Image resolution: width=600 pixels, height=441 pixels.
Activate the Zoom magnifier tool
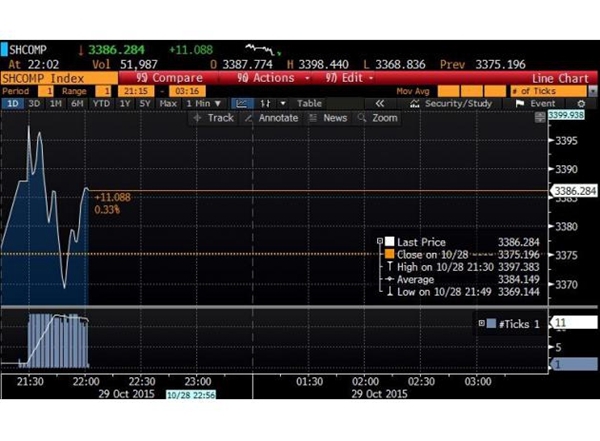pos(377,118)
